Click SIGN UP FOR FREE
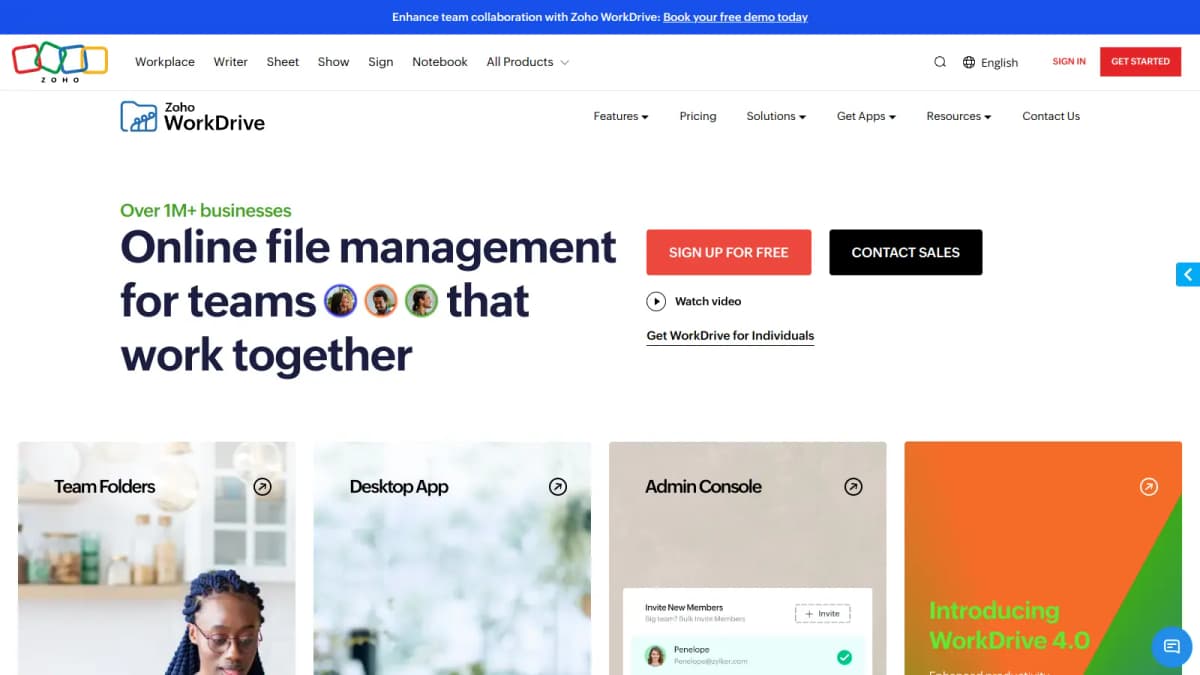The width and height of the screenshot is (1200, 675). [x=728, y=252]
